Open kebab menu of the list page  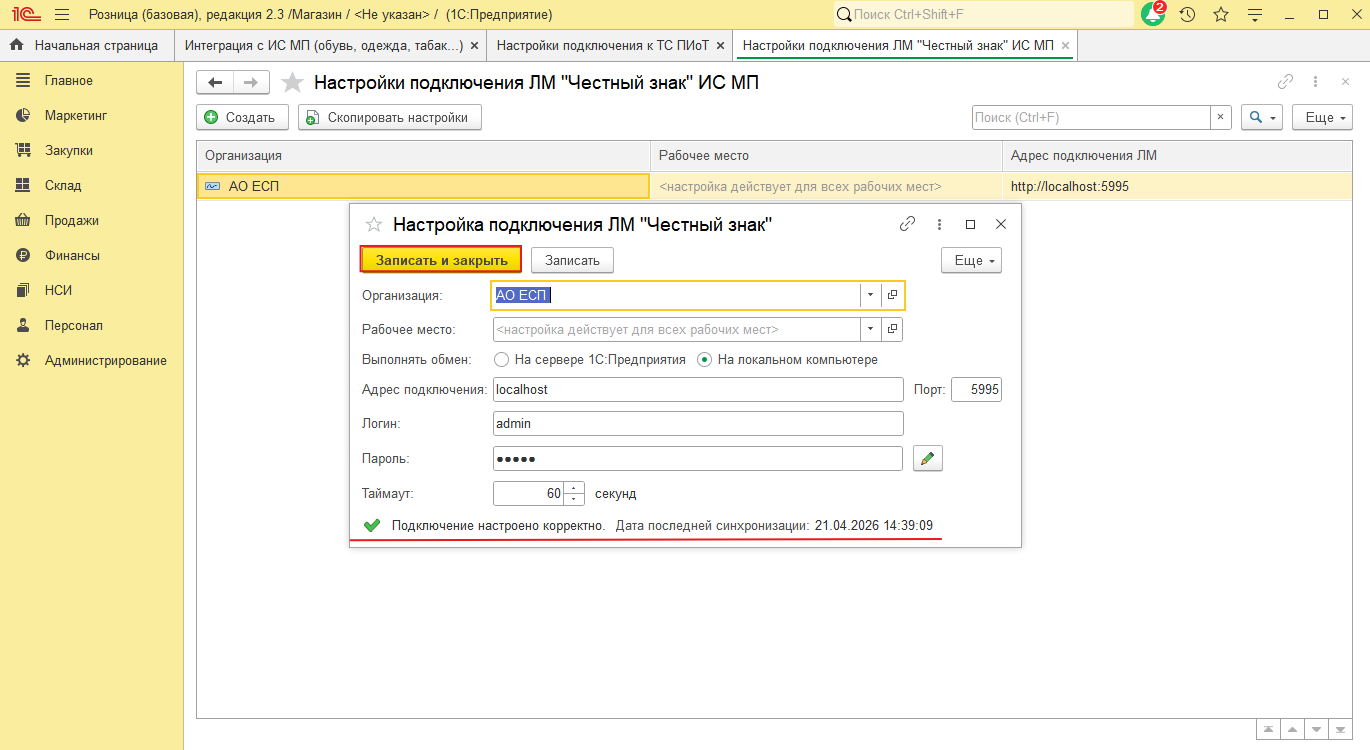(x=1316, y=82)
